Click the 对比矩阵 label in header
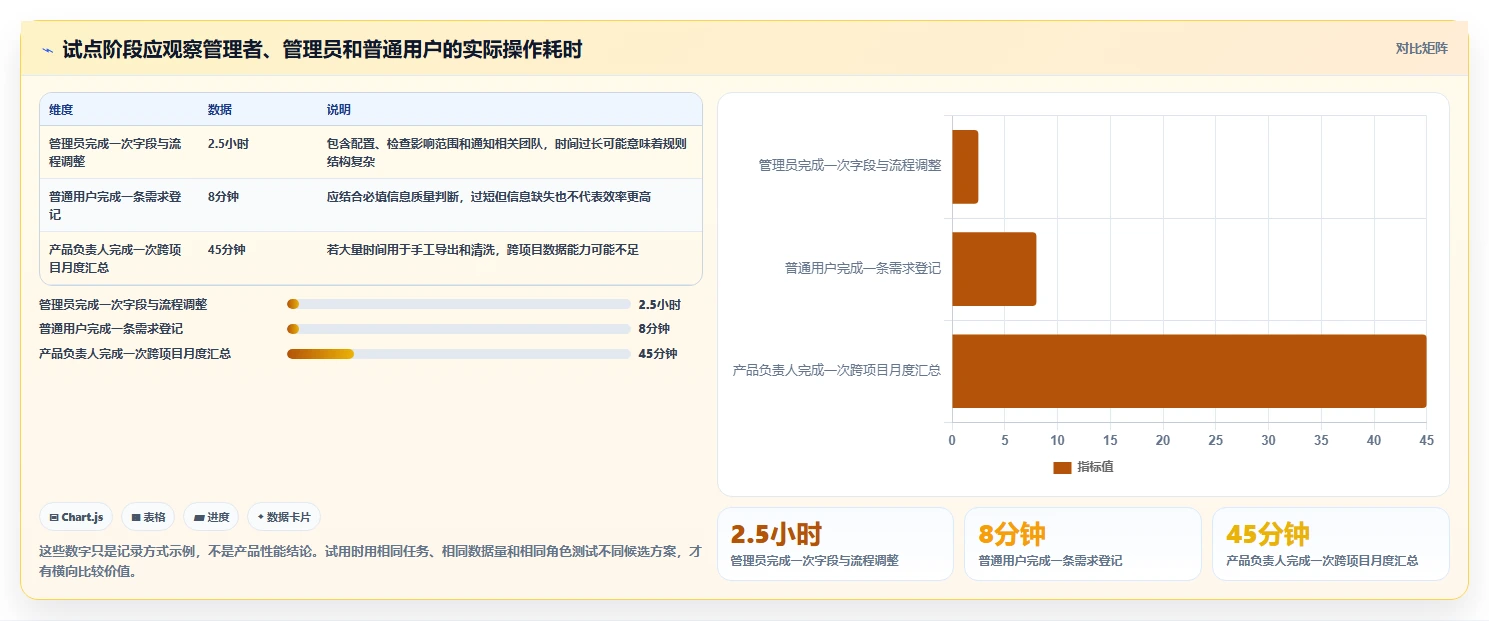Image resolution: width=1489 pixels, height=621 pixels. point(1421,48)
